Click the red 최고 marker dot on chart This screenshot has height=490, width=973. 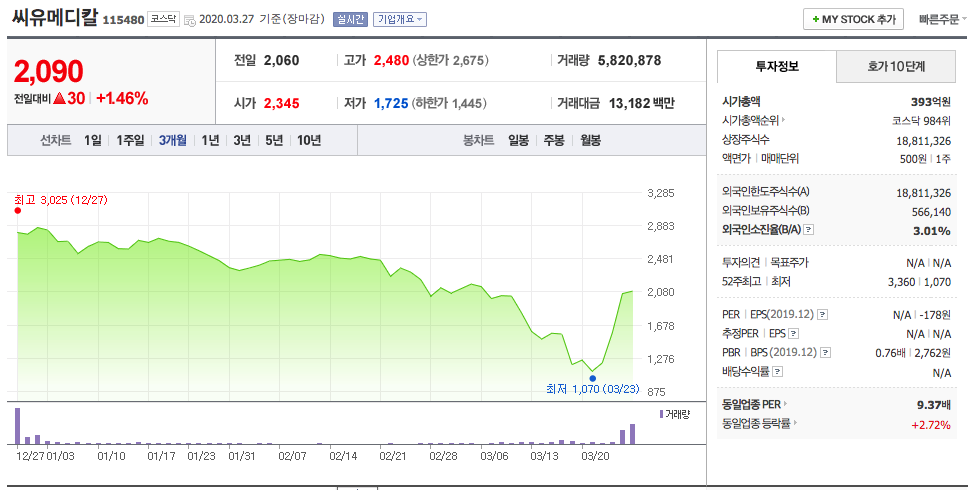pos(17,210)
